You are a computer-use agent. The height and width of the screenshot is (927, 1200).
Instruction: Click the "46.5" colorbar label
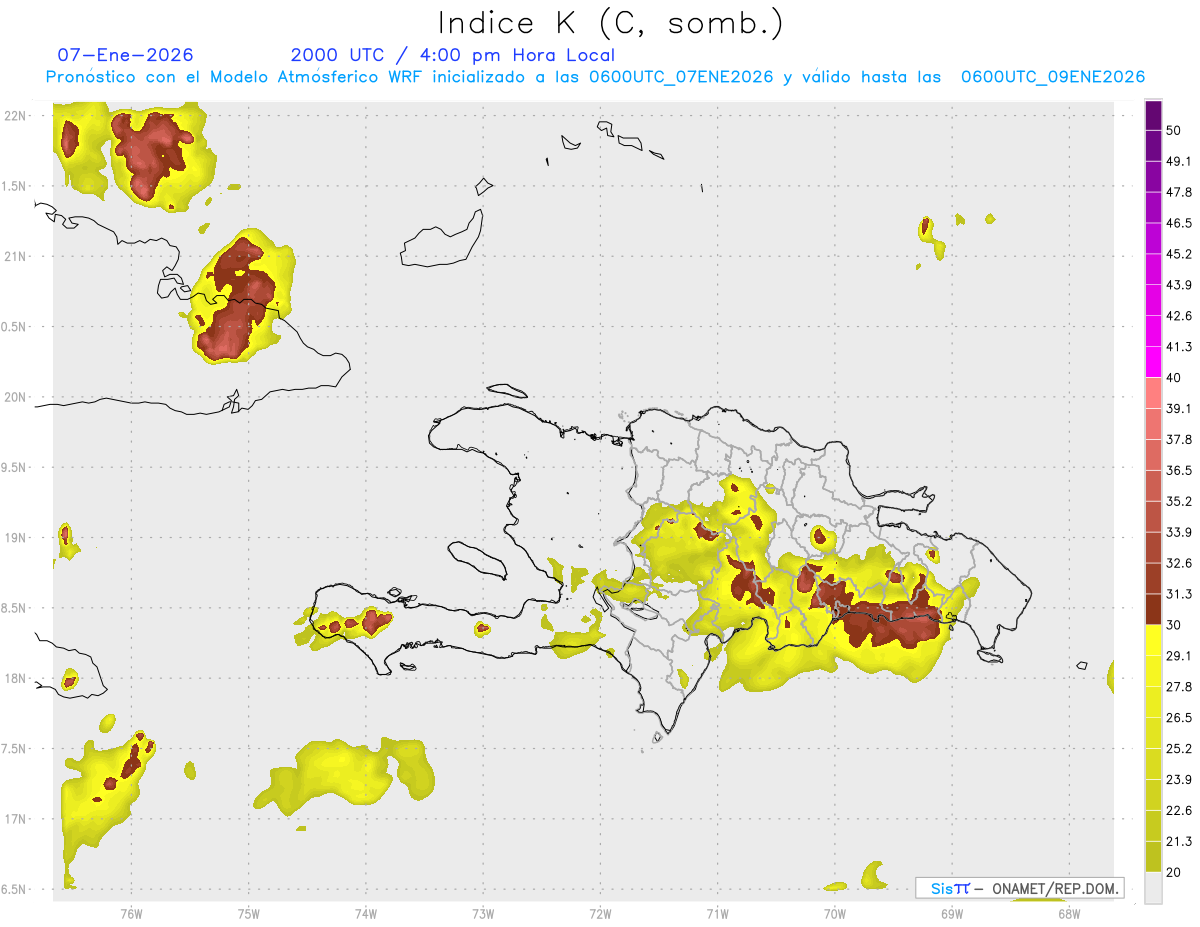coord(1179,223)
